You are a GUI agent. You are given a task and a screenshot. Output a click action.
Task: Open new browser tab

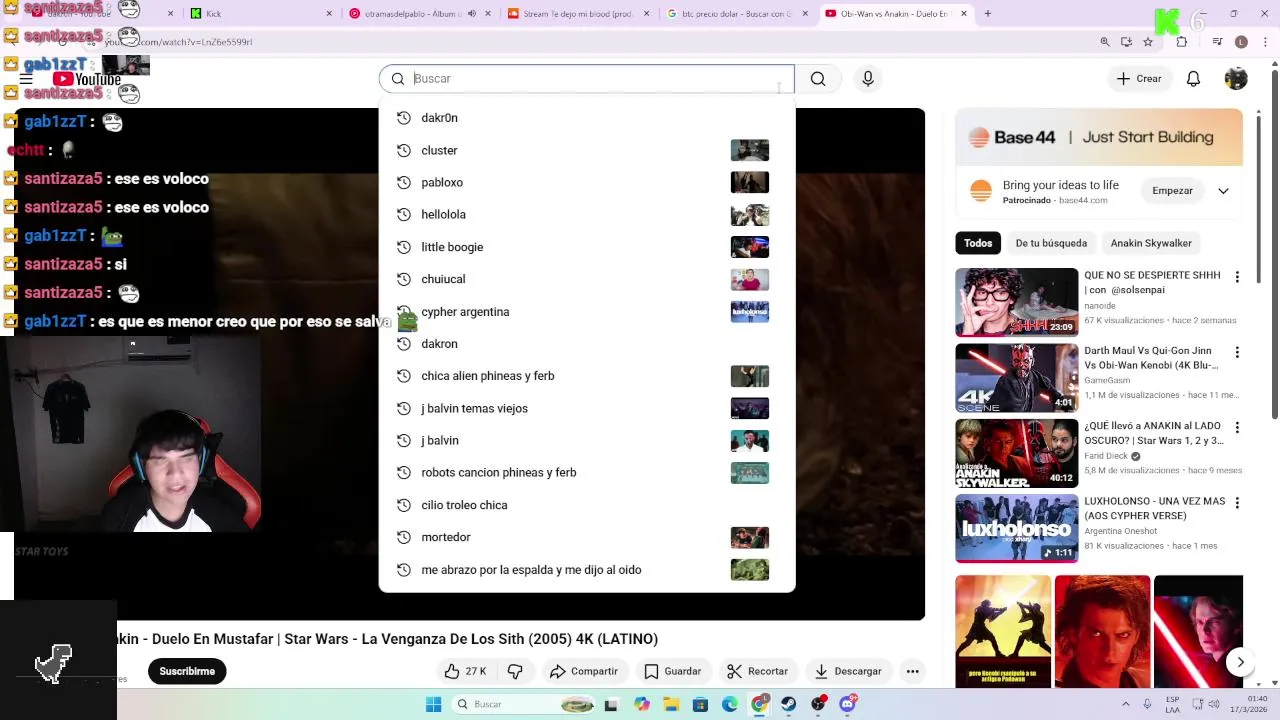[987, 14]
